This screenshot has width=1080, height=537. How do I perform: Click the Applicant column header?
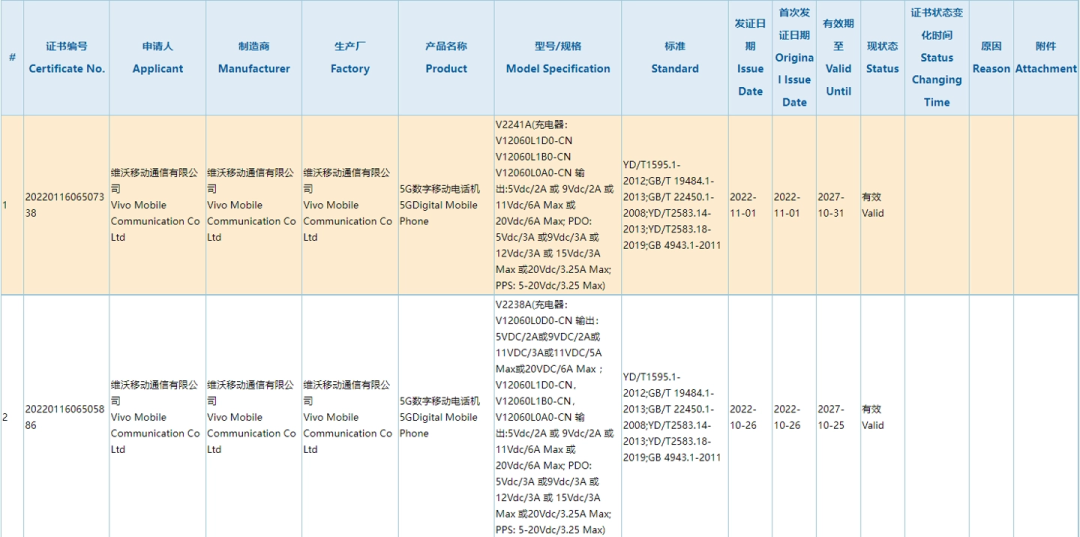click(x=158, y=58)
